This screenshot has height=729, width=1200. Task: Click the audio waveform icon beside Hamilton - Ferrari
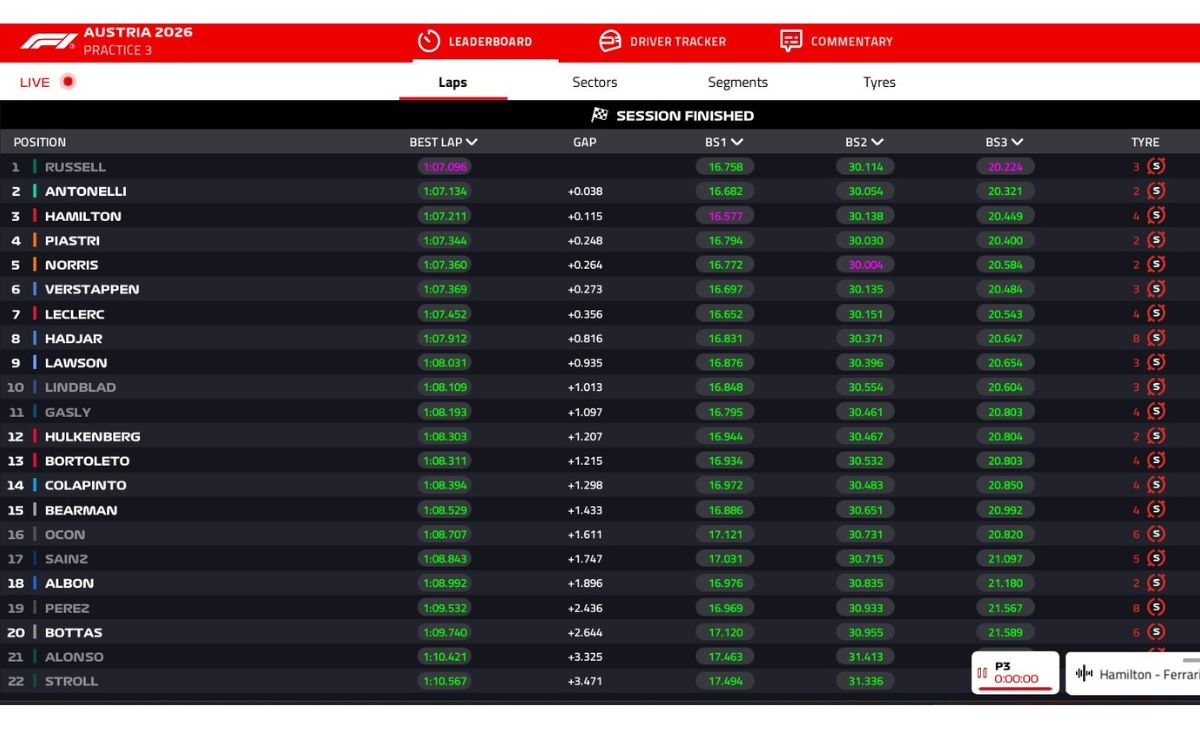click(x=1084, y=674)
